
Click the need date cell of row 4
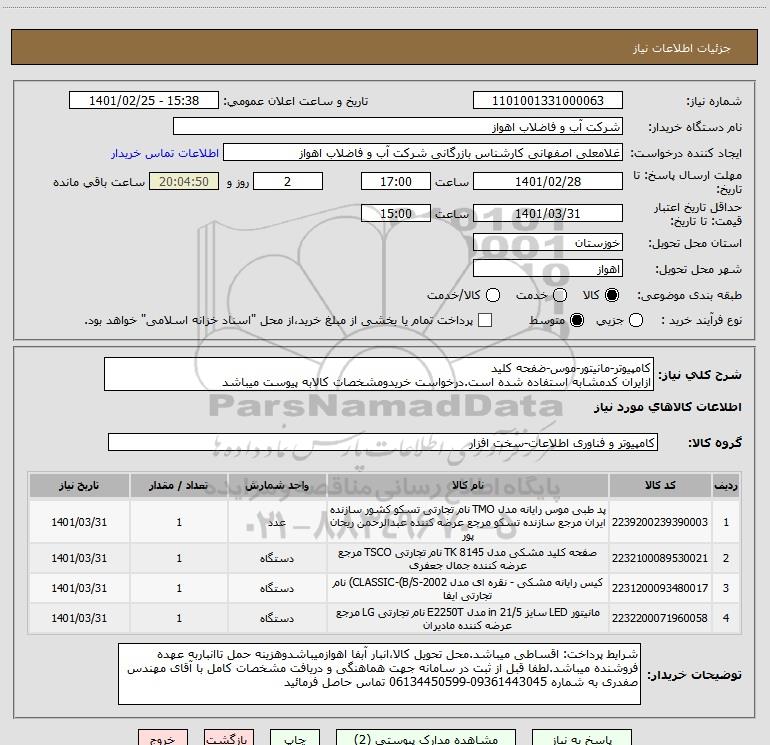pyautogui.click(x=79, y=618)
